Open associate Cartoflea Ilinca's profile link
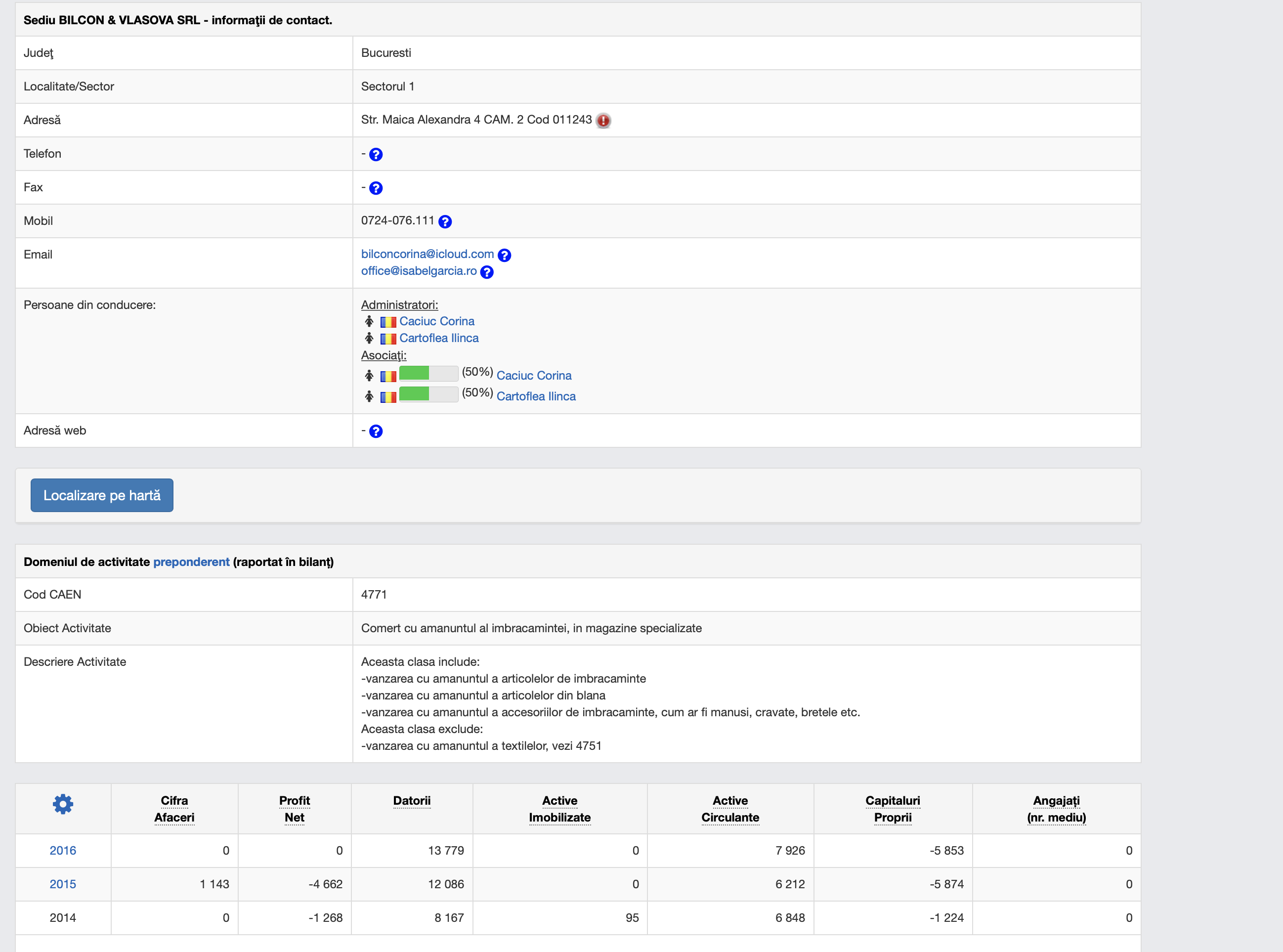The height and width of the screenshot is (952, 1283). tap(536, 396)
